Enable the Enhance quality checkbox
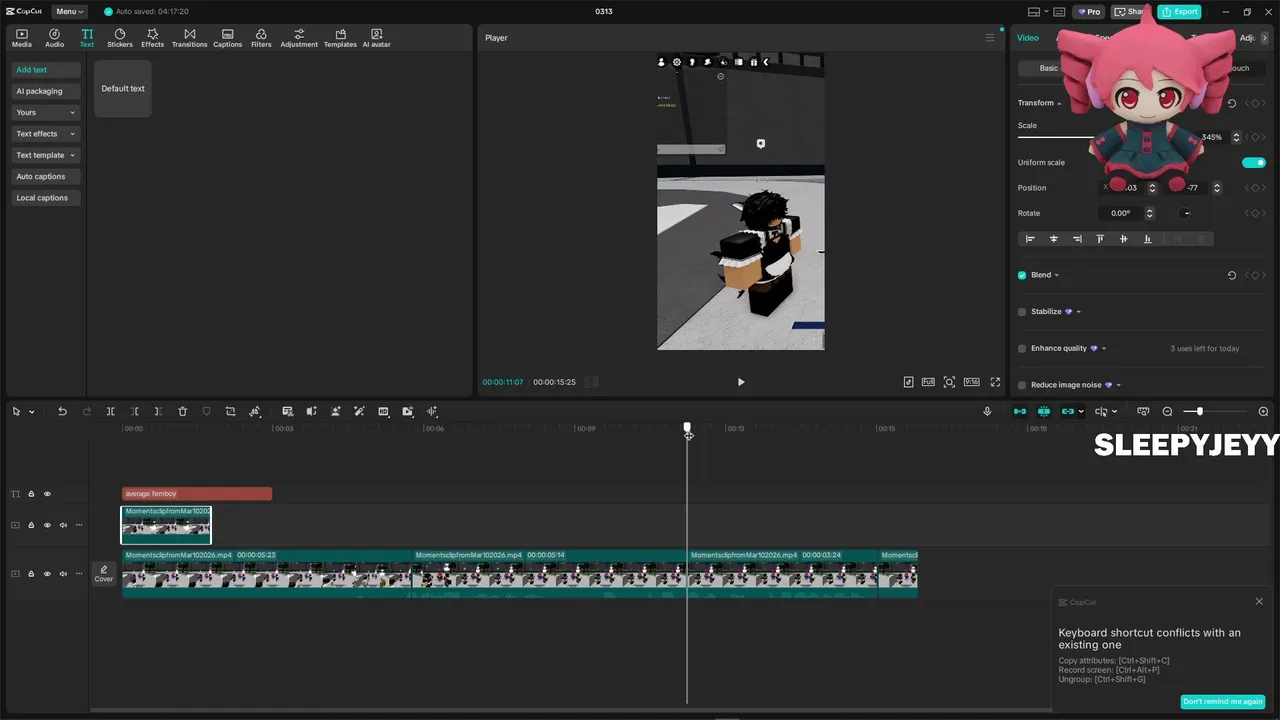Viewport: 1280px width, 720px height. pos(1022,349)
